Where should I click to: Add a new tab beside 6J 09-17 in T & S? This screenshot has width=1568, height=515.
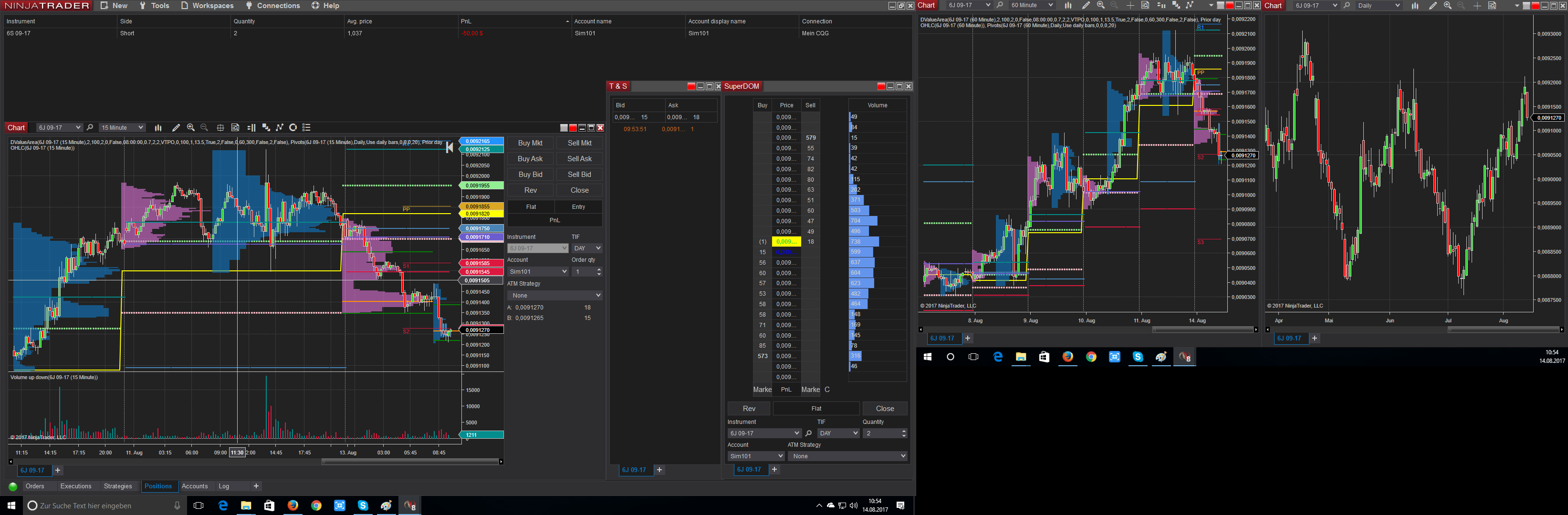(659, 470)
